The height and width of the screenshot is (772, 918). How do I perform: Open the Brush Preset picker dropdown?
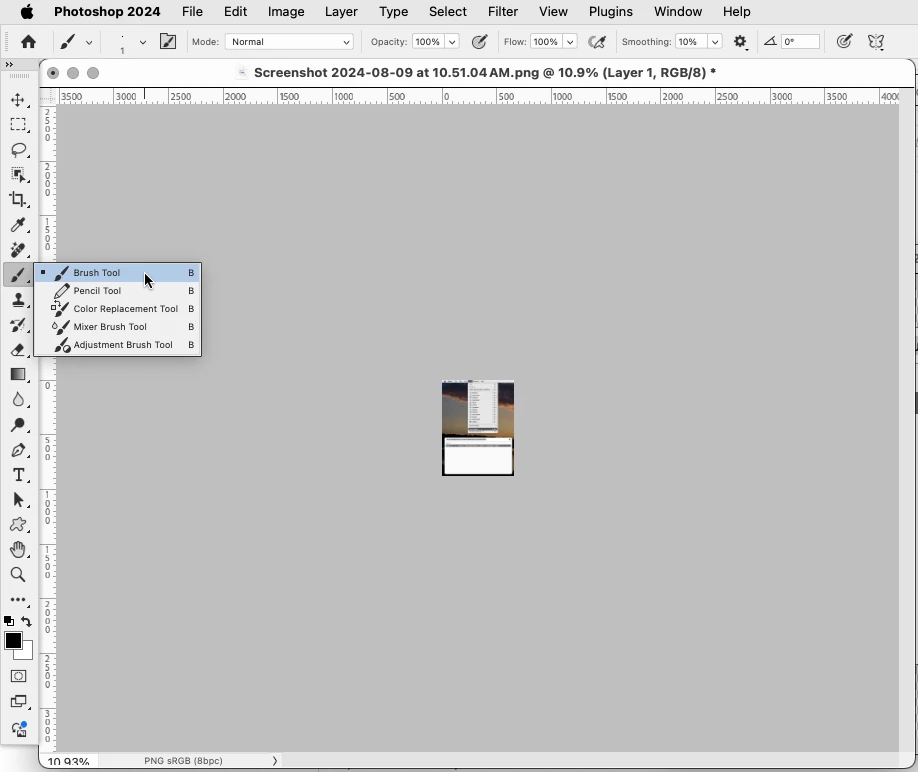tap(142, 42)
